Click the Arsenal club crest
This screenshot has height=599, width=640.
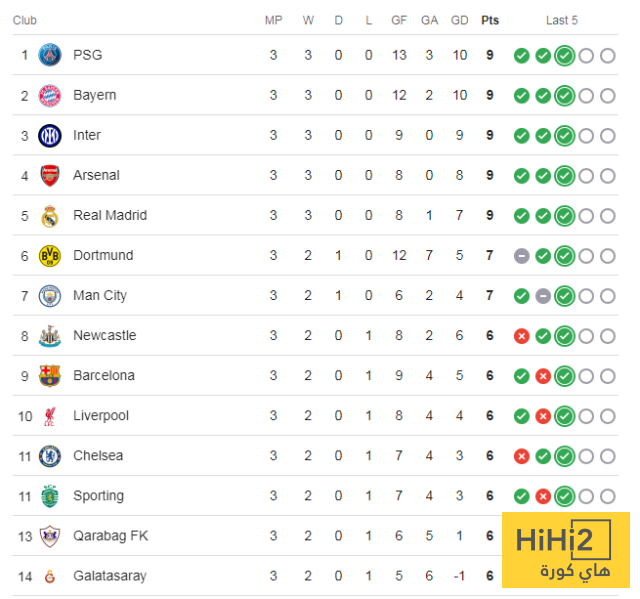49,175
